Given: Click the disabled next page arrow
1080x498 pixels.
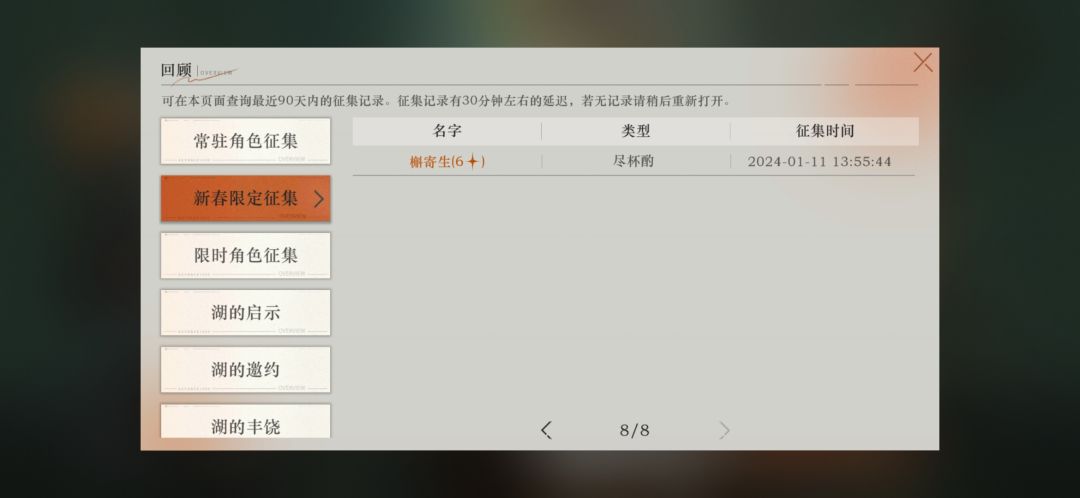Looking at the screenshot, I should [724, 430].
